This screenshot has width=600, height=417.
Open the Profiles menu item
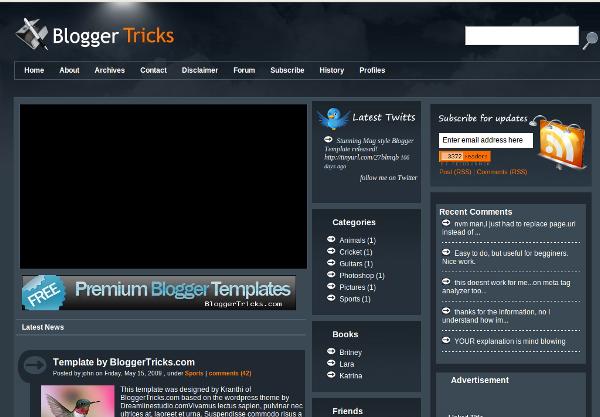pos(372,70)
